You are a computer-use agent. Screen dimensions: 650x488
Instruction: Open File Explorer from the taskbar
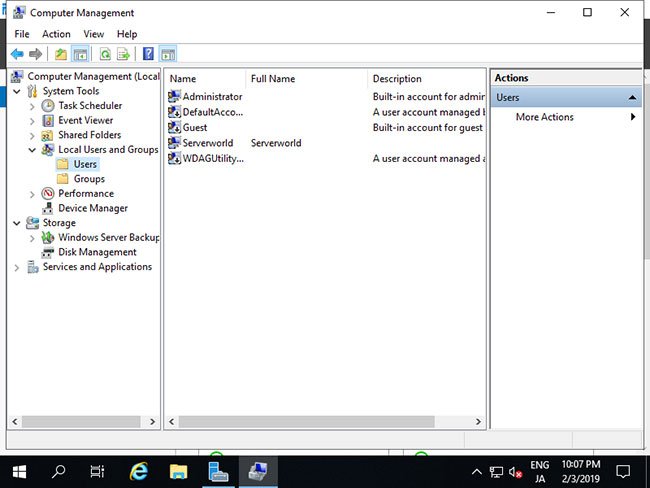(x=178, y=471)
